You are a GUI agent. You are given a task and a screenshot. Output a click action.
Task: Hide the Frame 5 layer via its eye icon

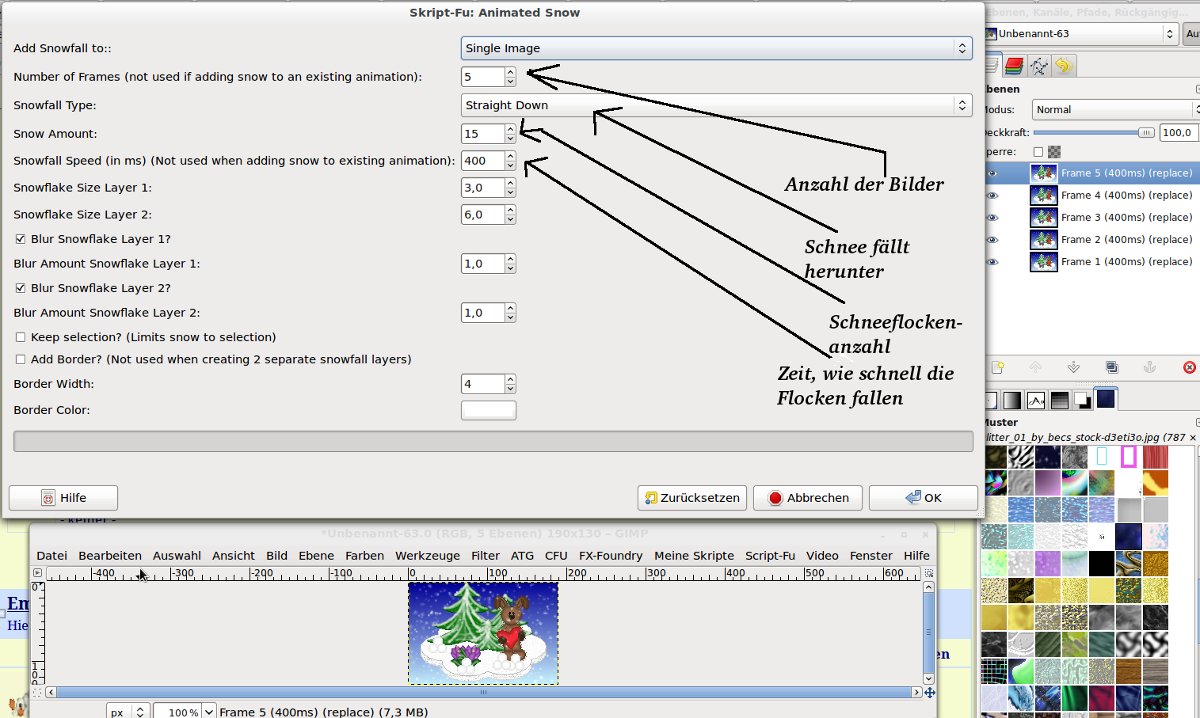click(993, 173)
